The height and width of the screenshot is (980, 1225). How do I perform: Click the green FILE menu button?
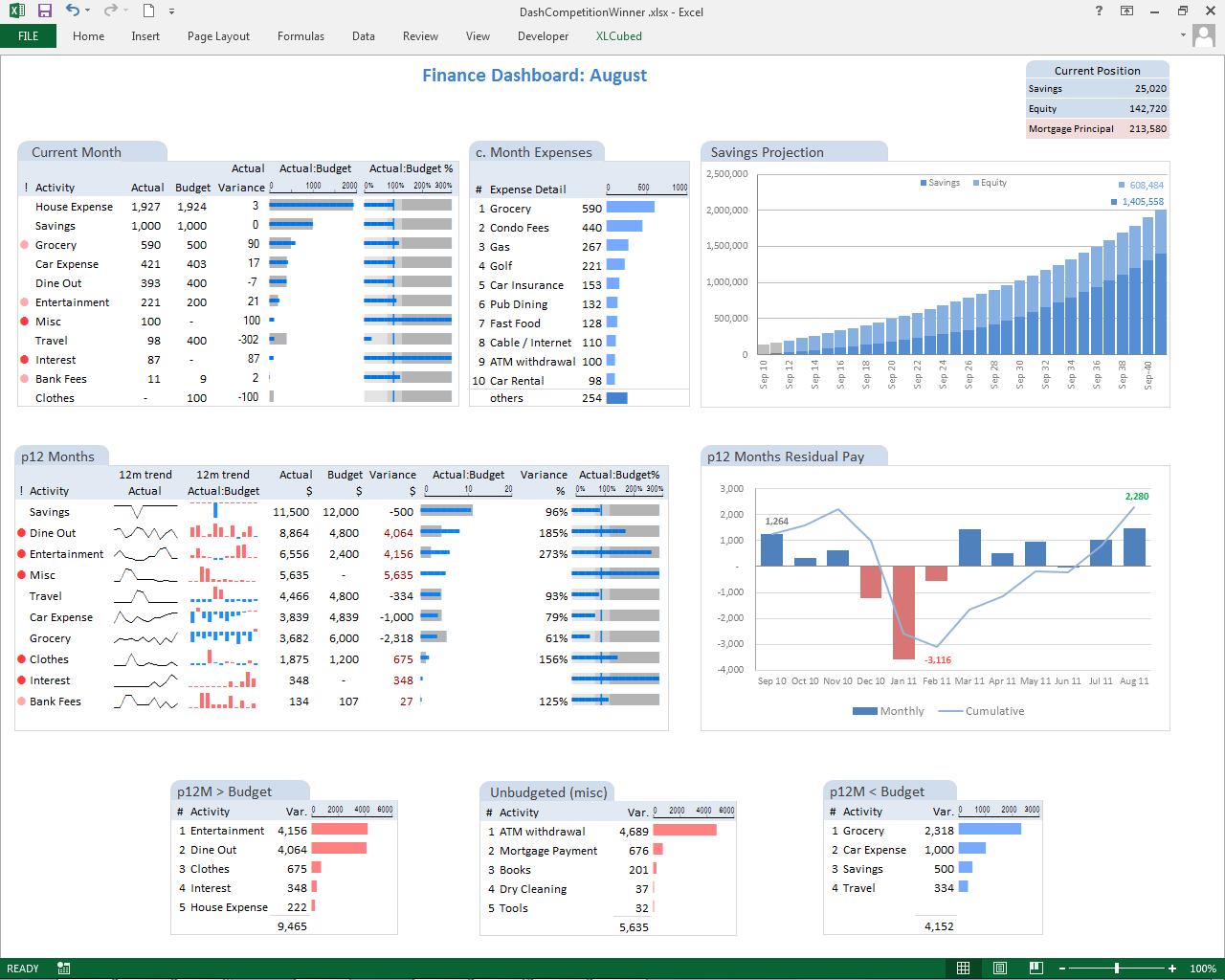point(28,36)
